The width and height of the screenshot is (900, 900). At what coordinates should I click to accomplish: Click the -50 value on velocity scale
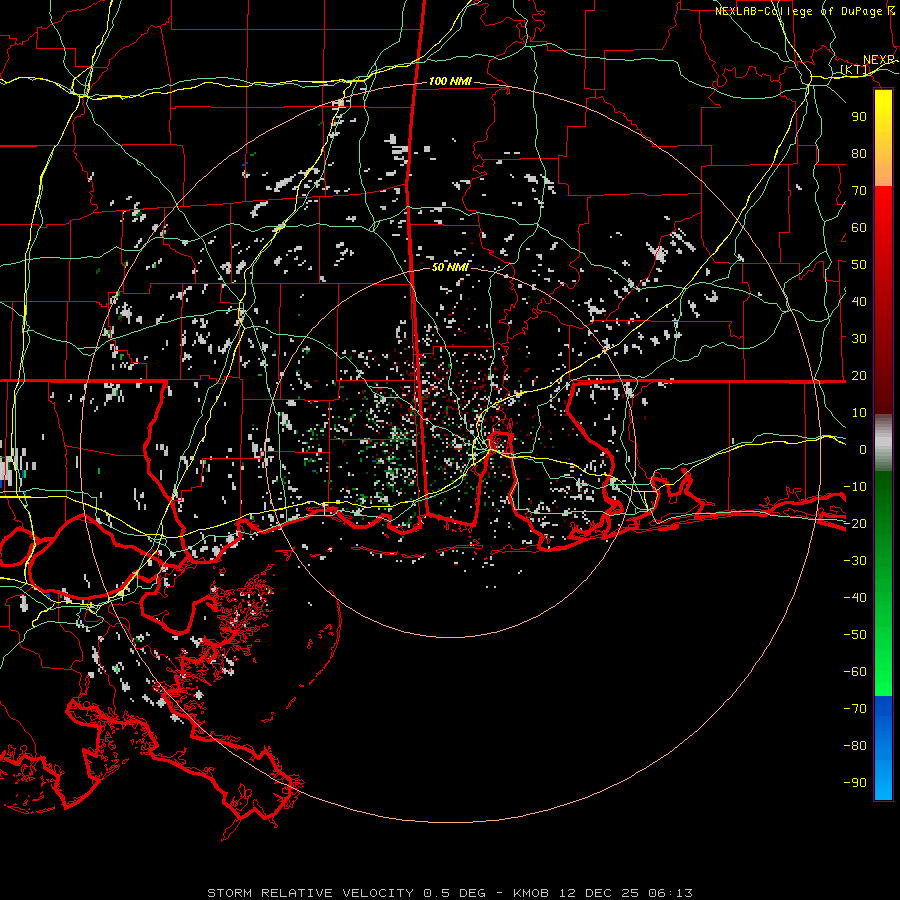pos(855,635)
